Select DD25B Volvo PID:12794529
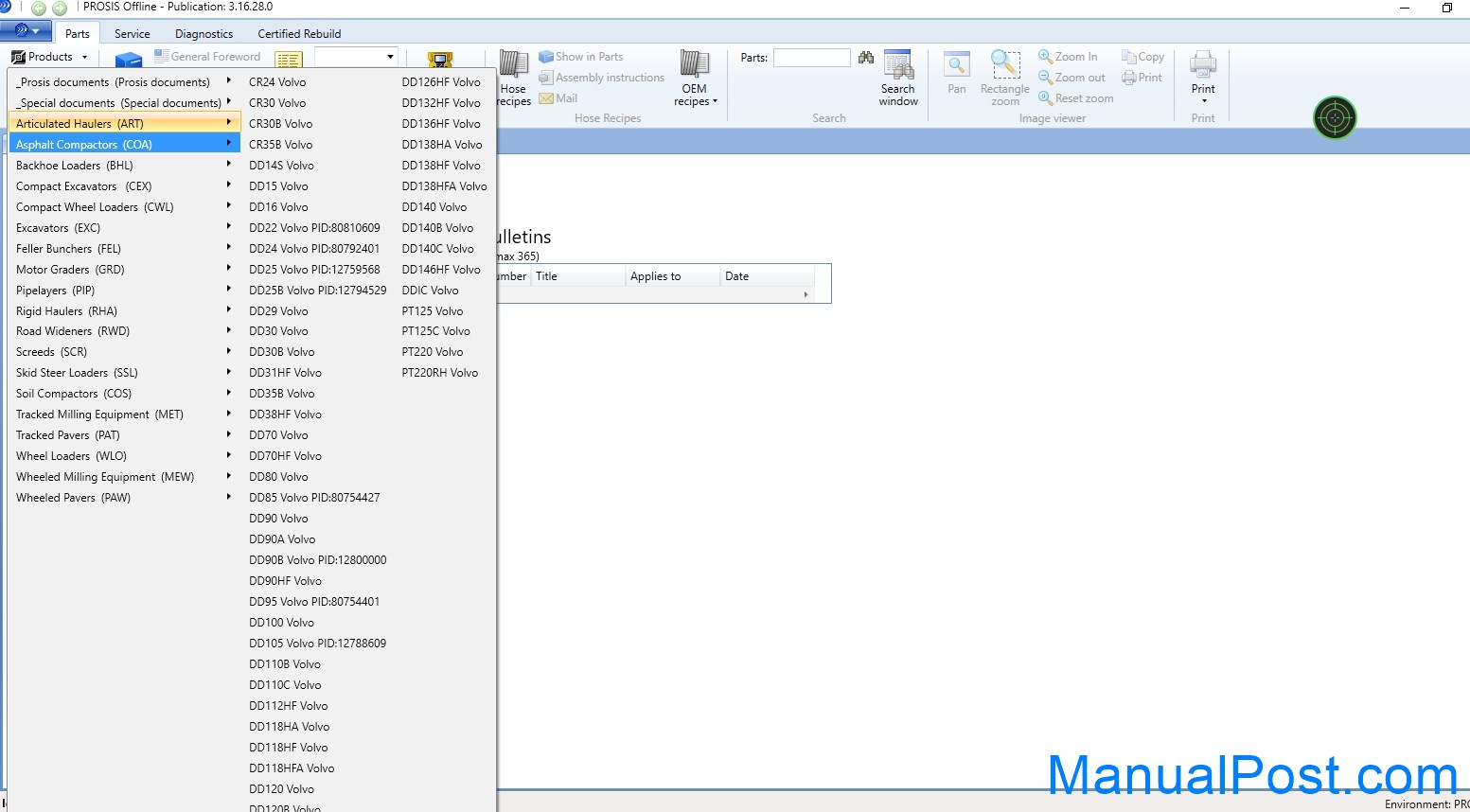Viewport: 1470px width, 812px height. pyautogui.click(x=317, y=291)
